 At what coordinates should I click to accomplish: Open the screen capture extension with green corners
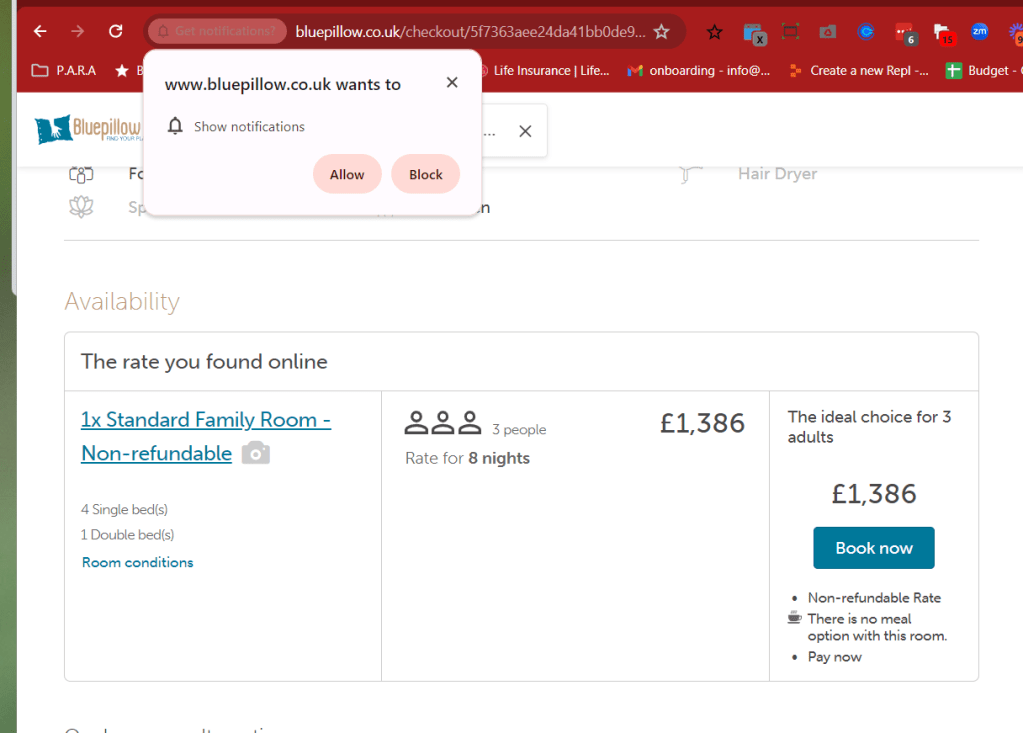tap(790, 31)
